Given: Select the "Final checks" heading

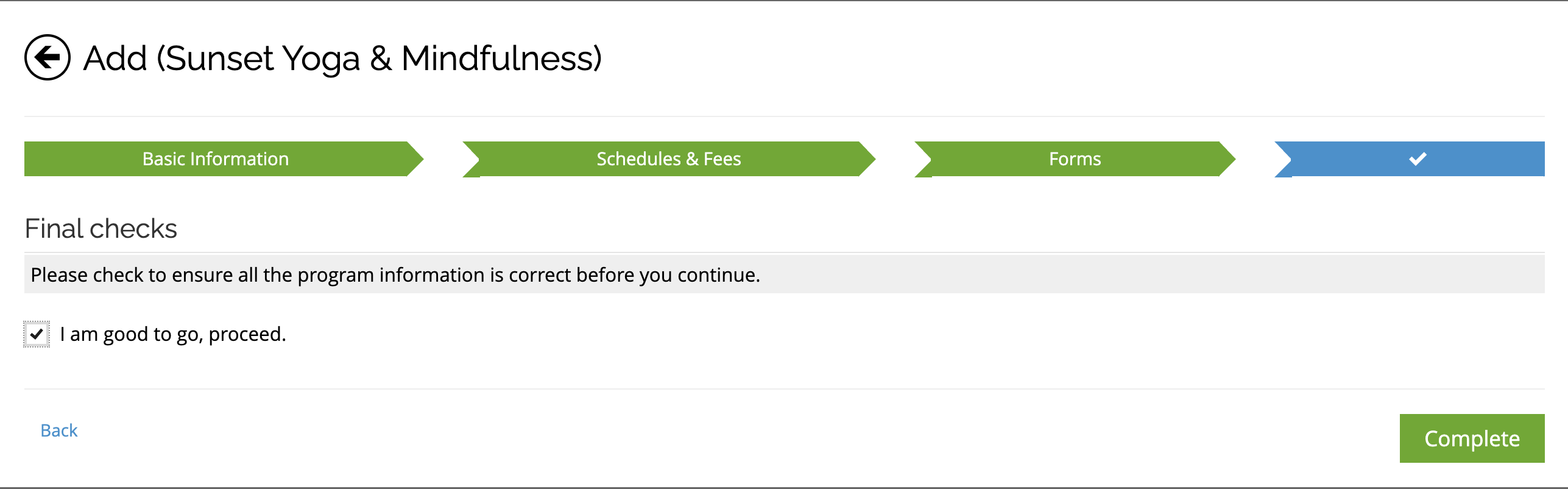Looking at the screenshot, I should pyautogui.click(x=101, y=229).
